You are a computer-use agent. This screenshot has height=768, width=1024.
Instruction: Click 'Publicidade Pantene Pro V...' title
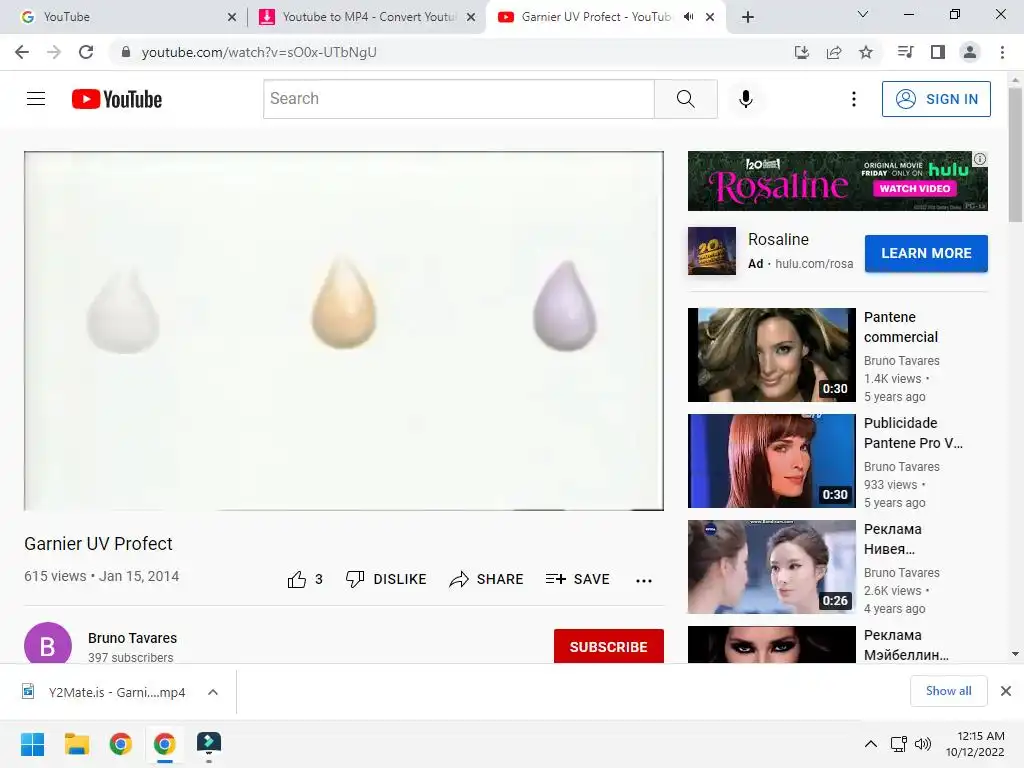(913, 433)
